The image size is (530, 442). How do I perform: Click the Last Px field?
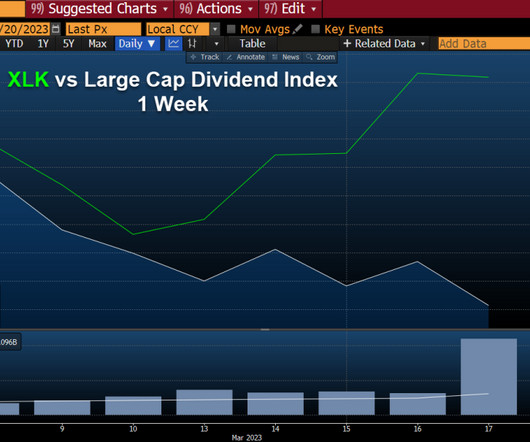coord(103,29)
